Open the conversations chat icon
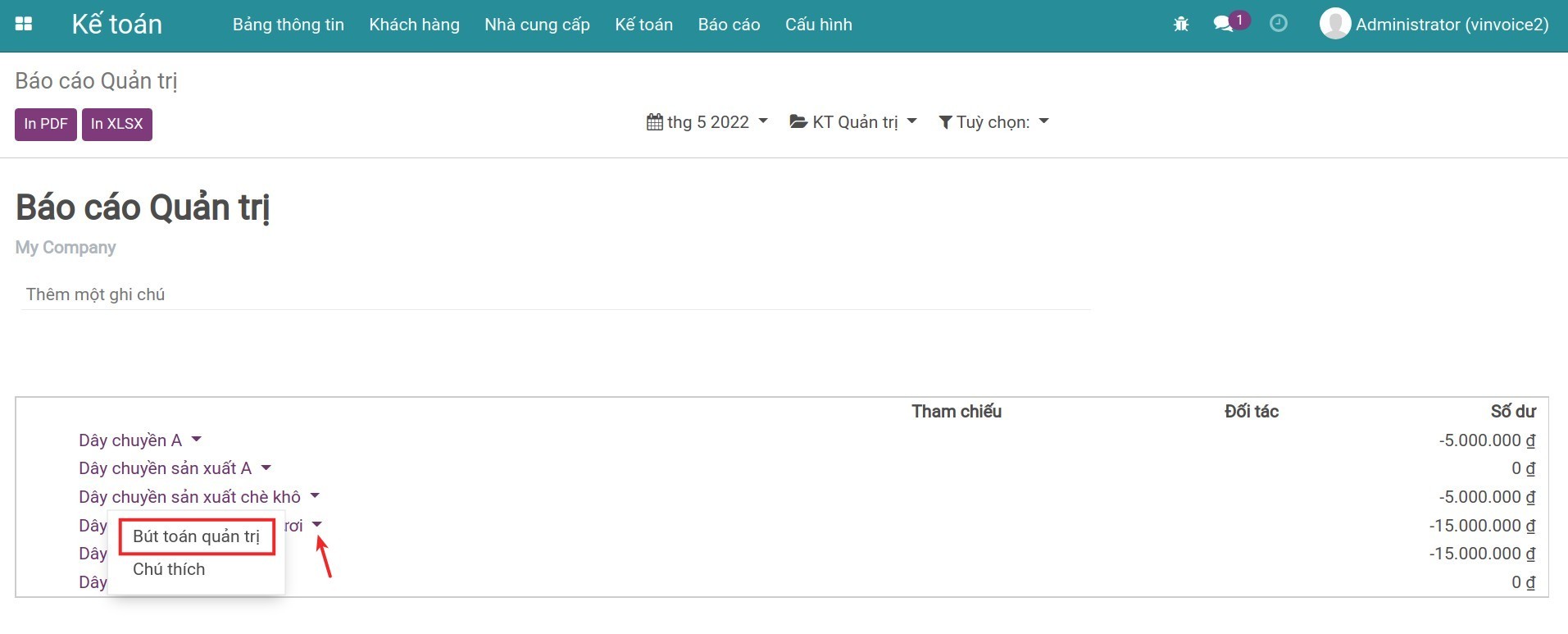 1223,25
